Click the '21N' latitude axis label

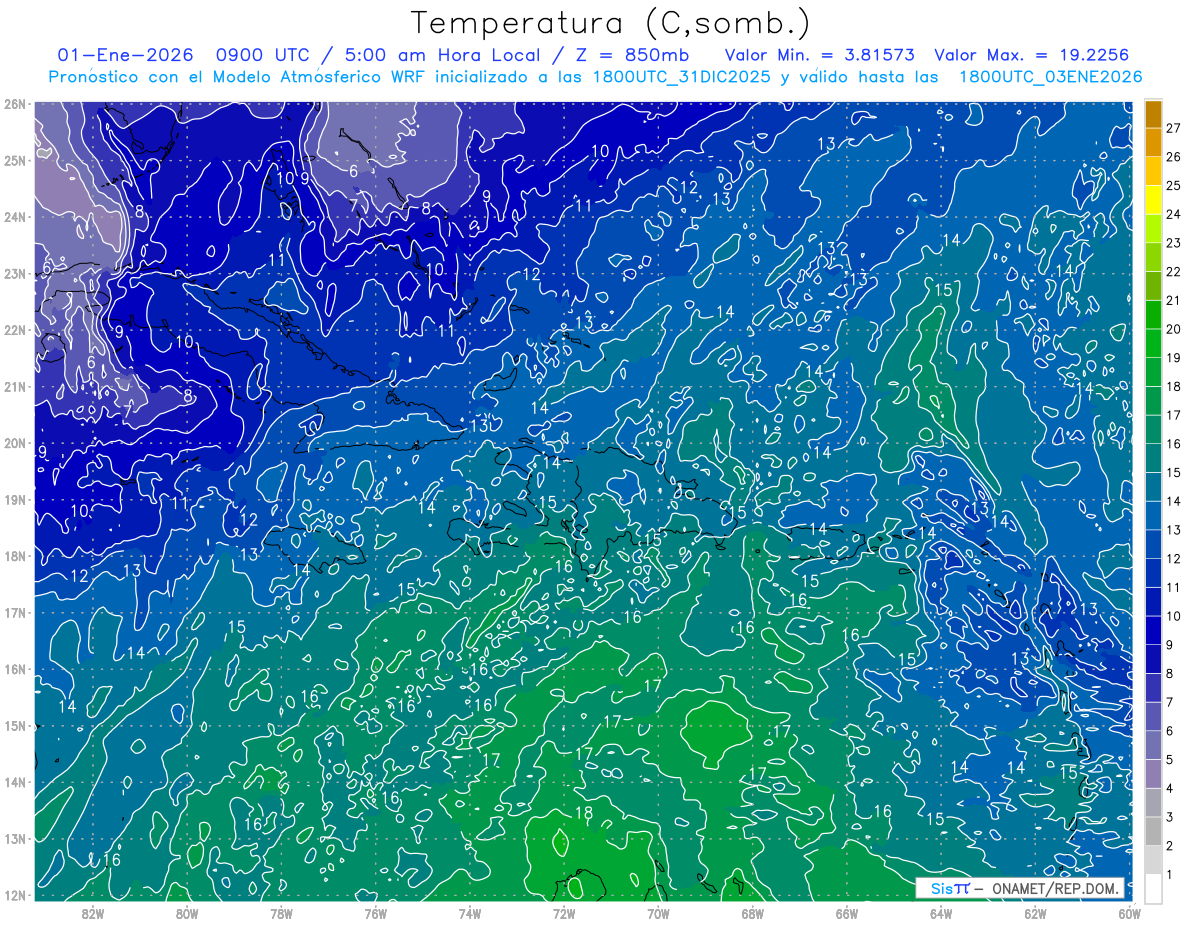coord(14,386)
